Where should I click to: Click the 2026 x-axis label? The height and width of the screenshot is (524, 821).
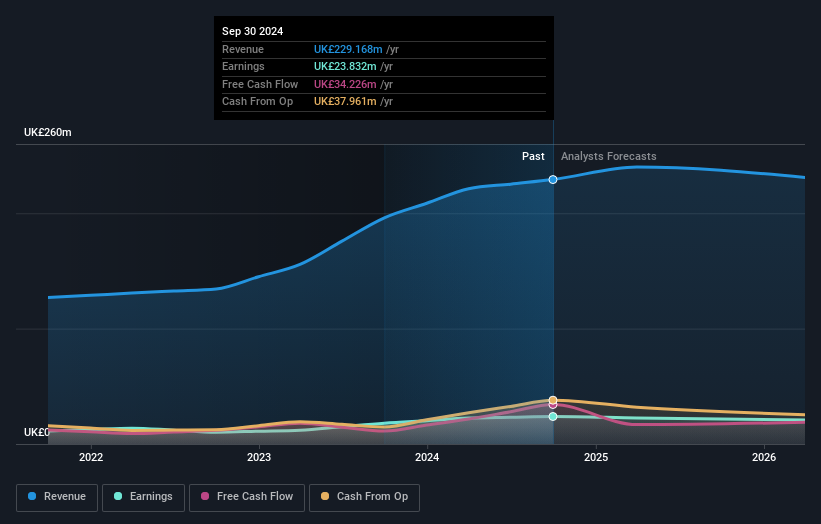click(x=764, y=457)
